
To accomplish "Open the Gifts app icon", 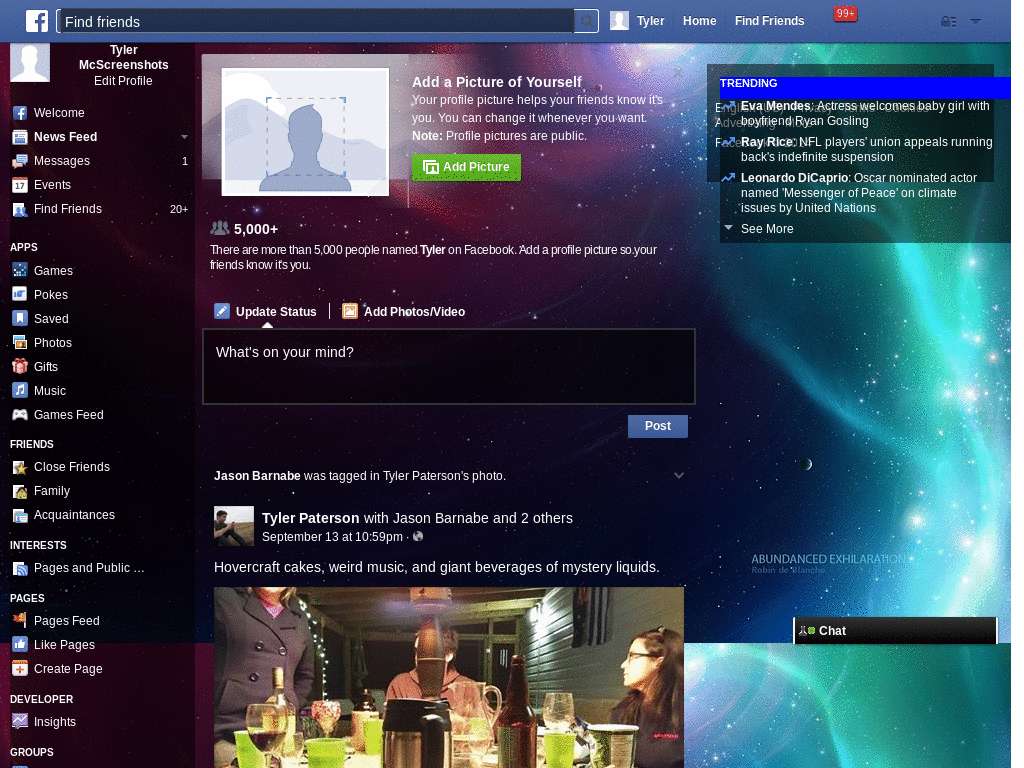I will tap(20, 366).
